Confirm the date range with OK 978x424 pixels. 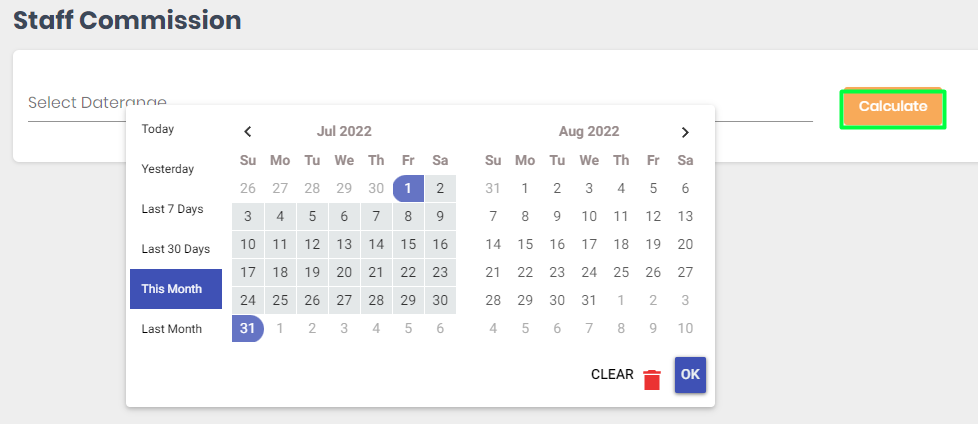tap(690, 375)
